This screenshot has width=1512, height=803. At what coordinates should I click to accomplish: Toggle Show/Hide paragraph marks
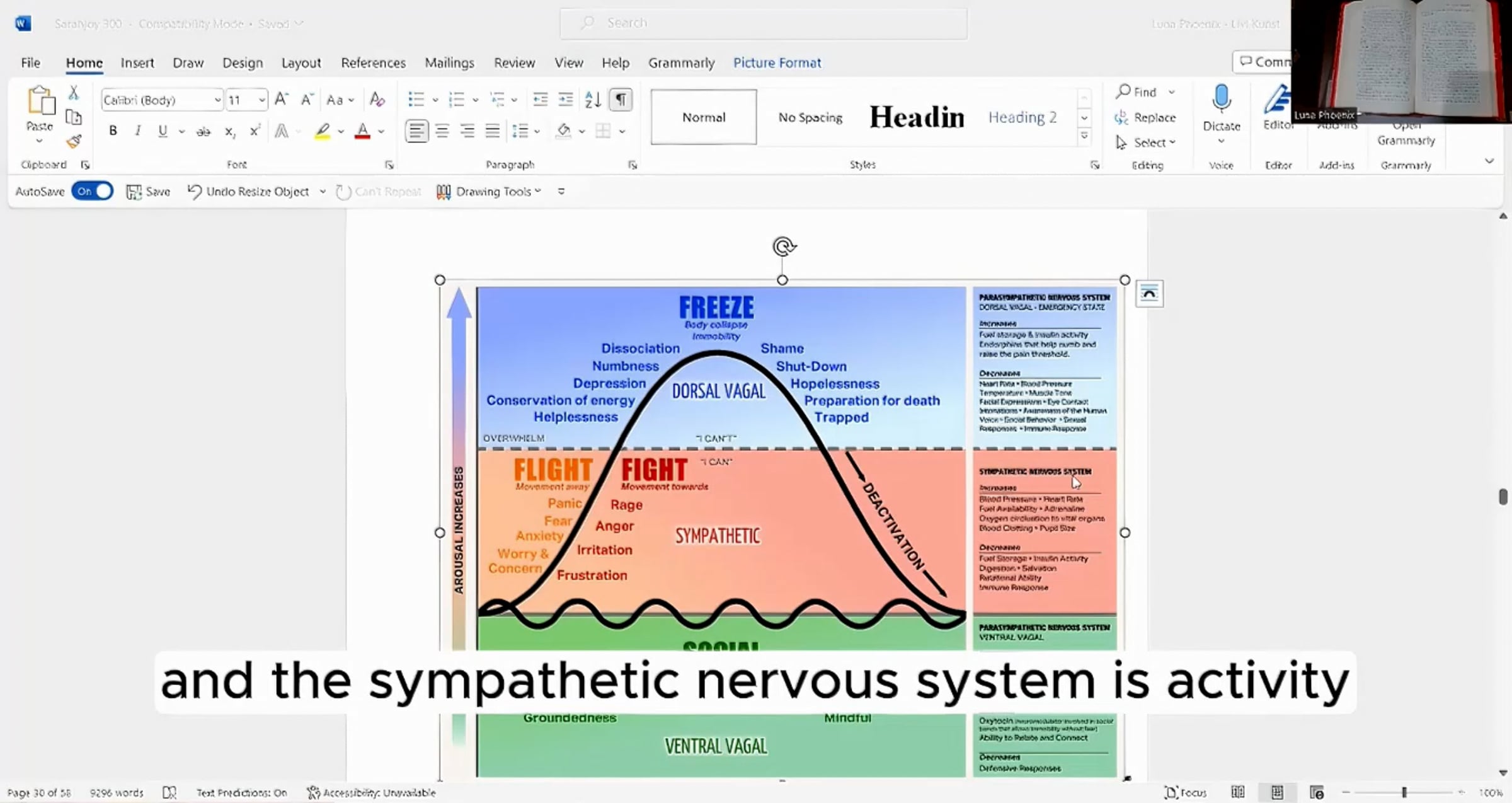621,100
